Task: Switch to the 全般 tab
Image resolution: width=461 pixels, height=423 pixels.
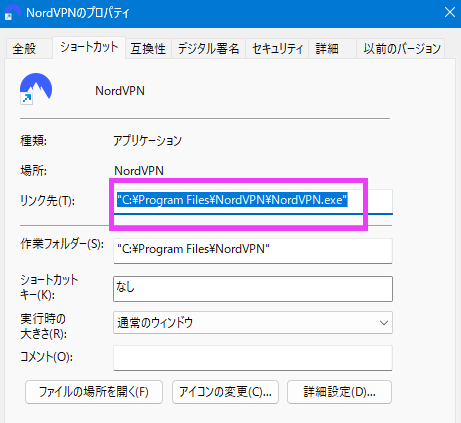Action: (29, 49)
